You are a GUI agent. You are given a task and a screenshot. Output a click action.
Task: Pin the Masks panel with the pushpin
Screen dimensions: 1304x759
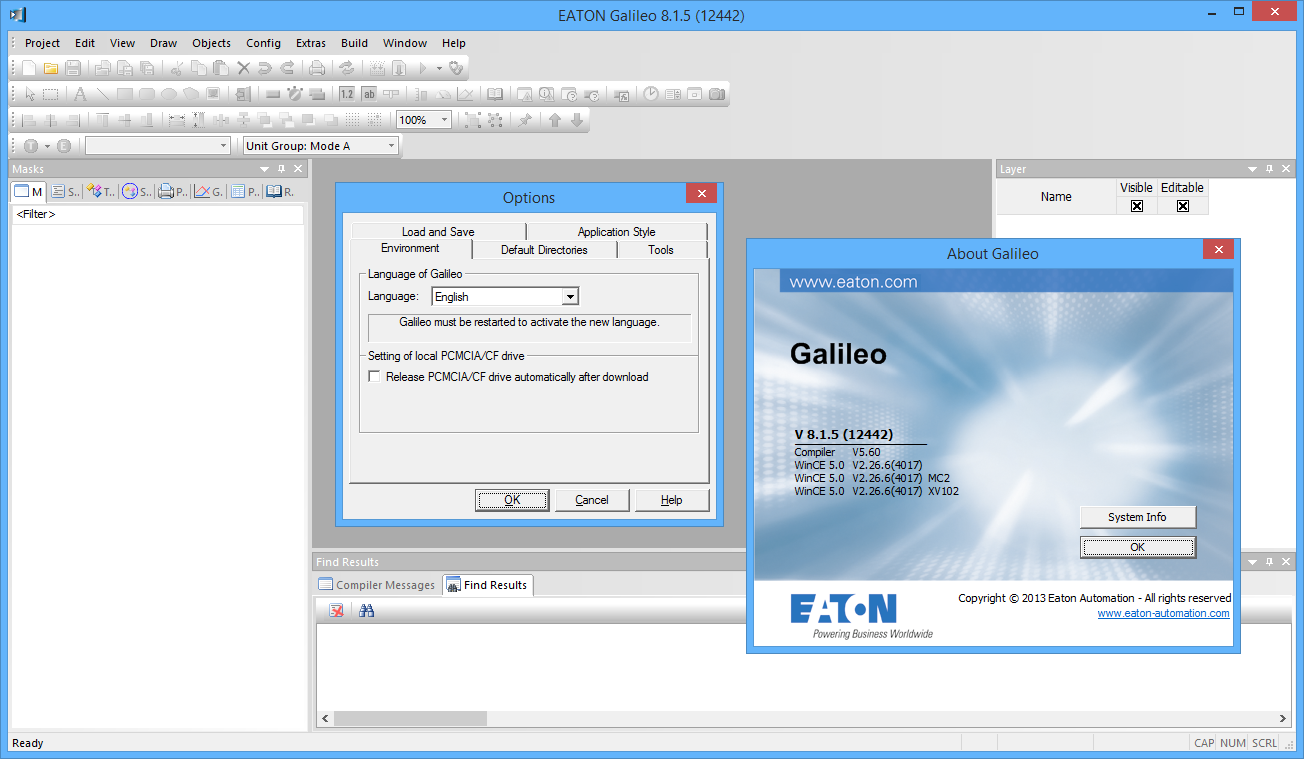pos(281,169)
